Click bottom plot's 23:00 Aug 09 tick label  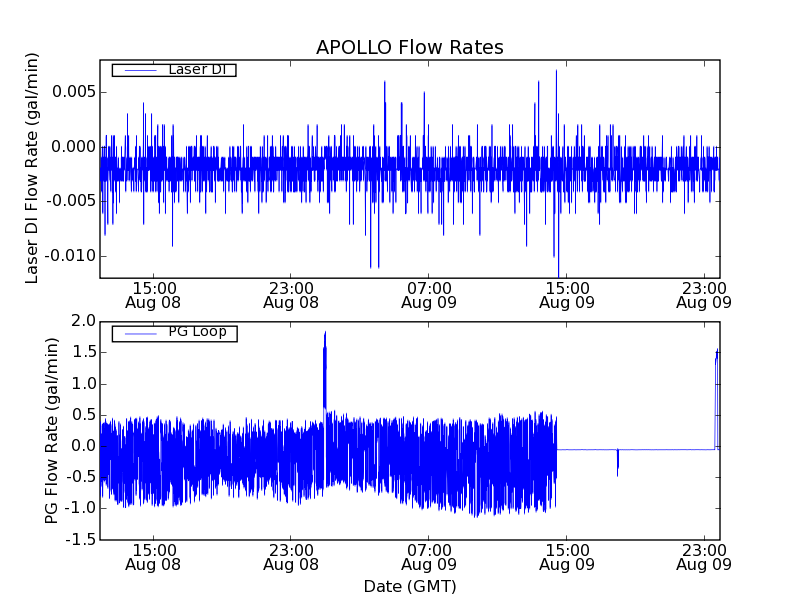[704, 558]
